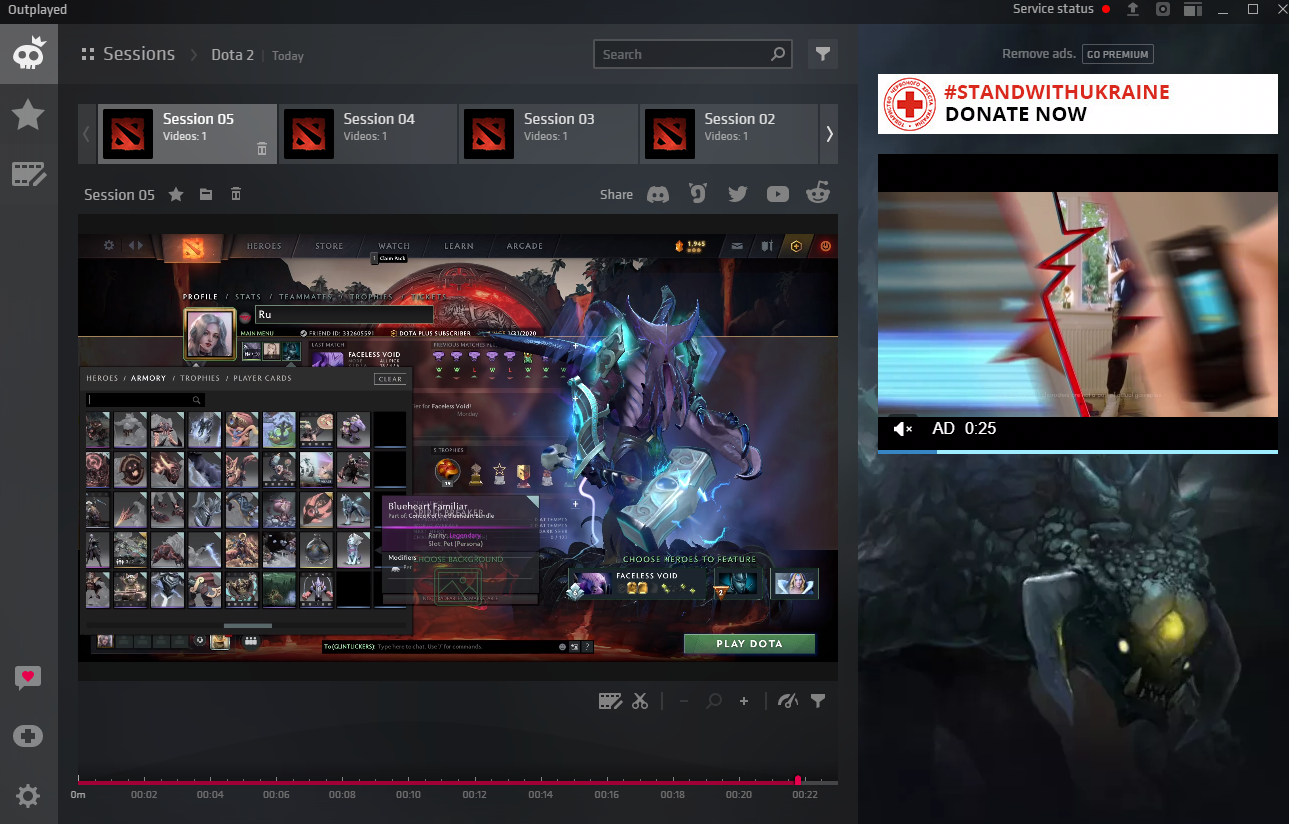Toggle the recording indicator in the title bar
The width and height of the screenshot is (1289, 824).
tap(1162, 9)
